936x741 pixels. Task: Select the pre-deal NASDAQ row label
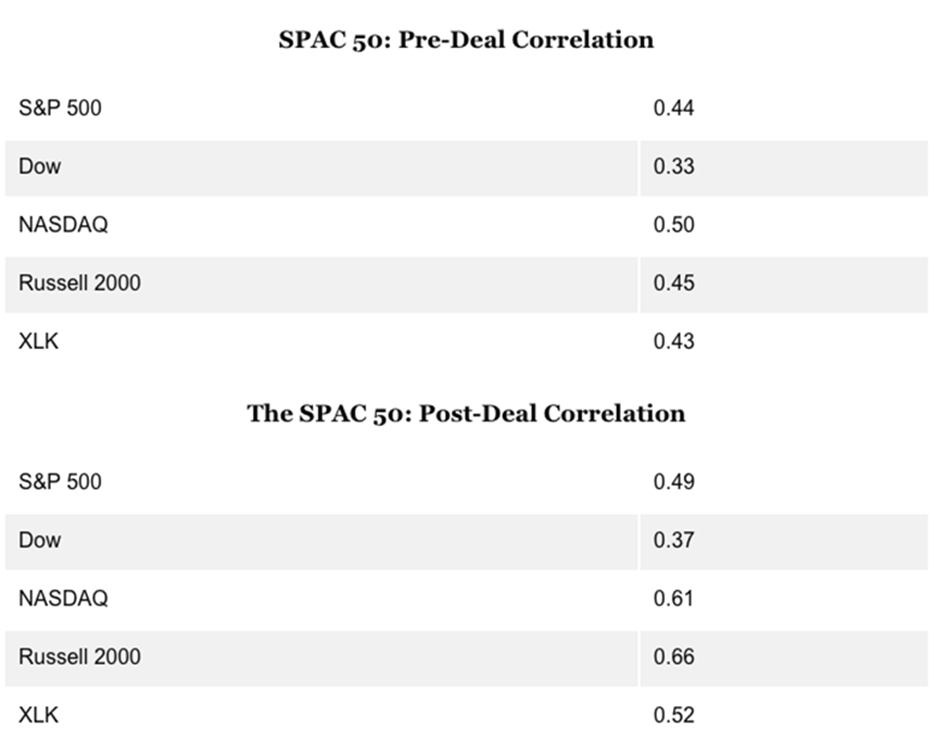[x=63, y=225]
